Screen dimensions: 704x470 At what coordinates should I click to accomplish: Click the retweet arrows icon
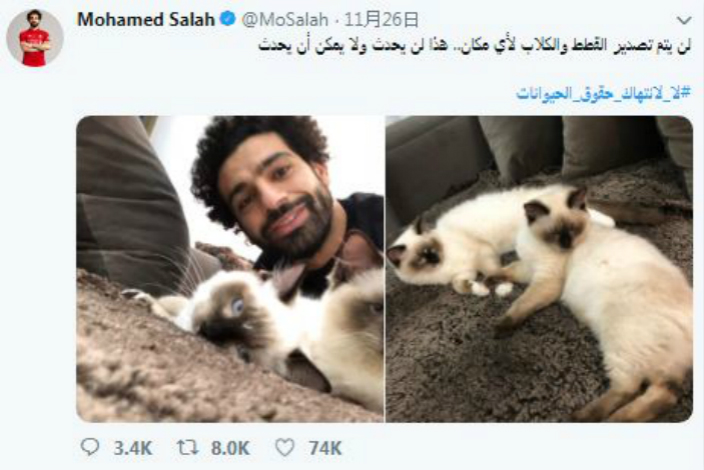click(x=188, y=447)
